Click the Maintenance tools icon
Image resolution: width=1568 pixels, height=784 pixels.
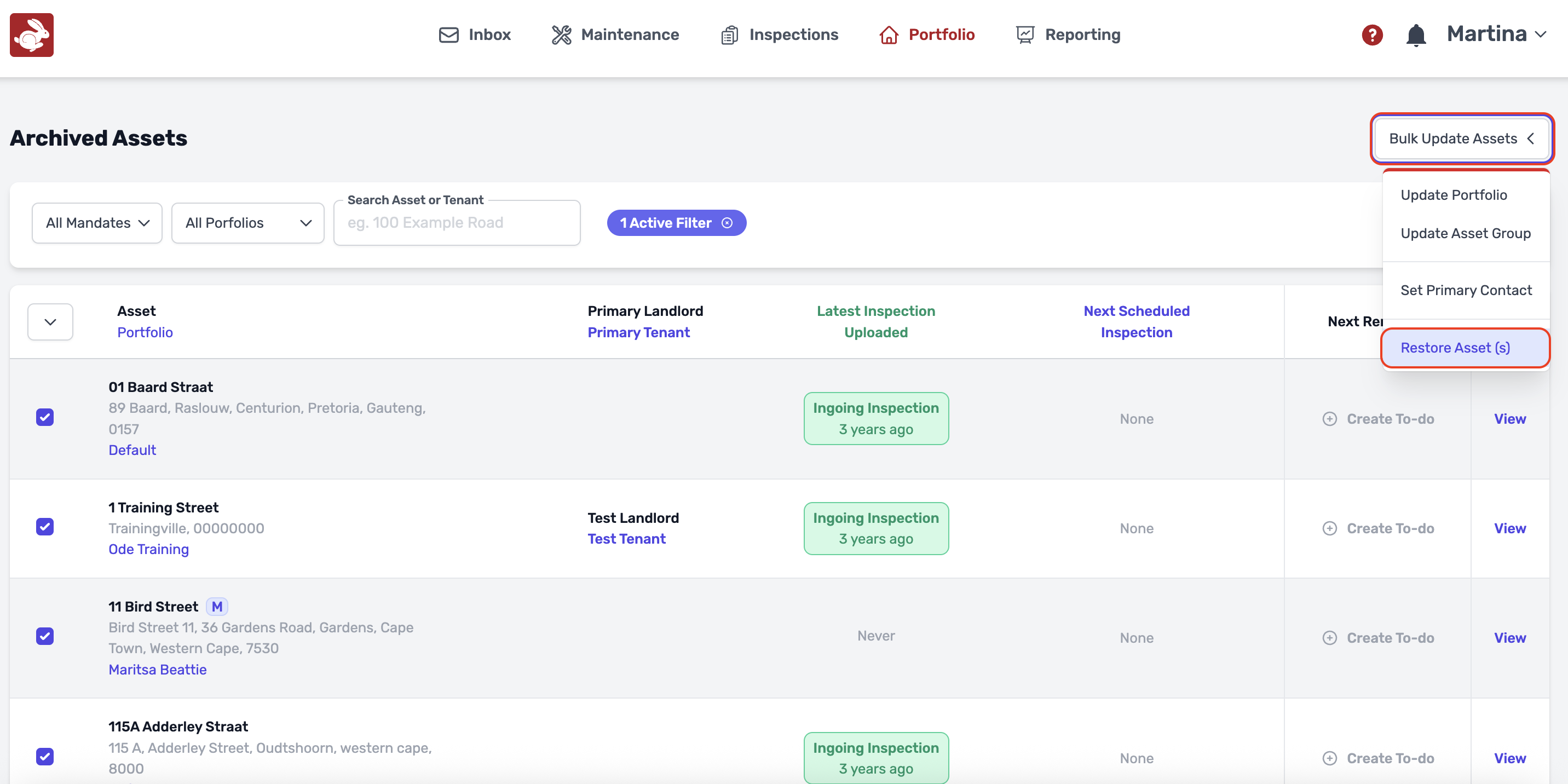561,34
